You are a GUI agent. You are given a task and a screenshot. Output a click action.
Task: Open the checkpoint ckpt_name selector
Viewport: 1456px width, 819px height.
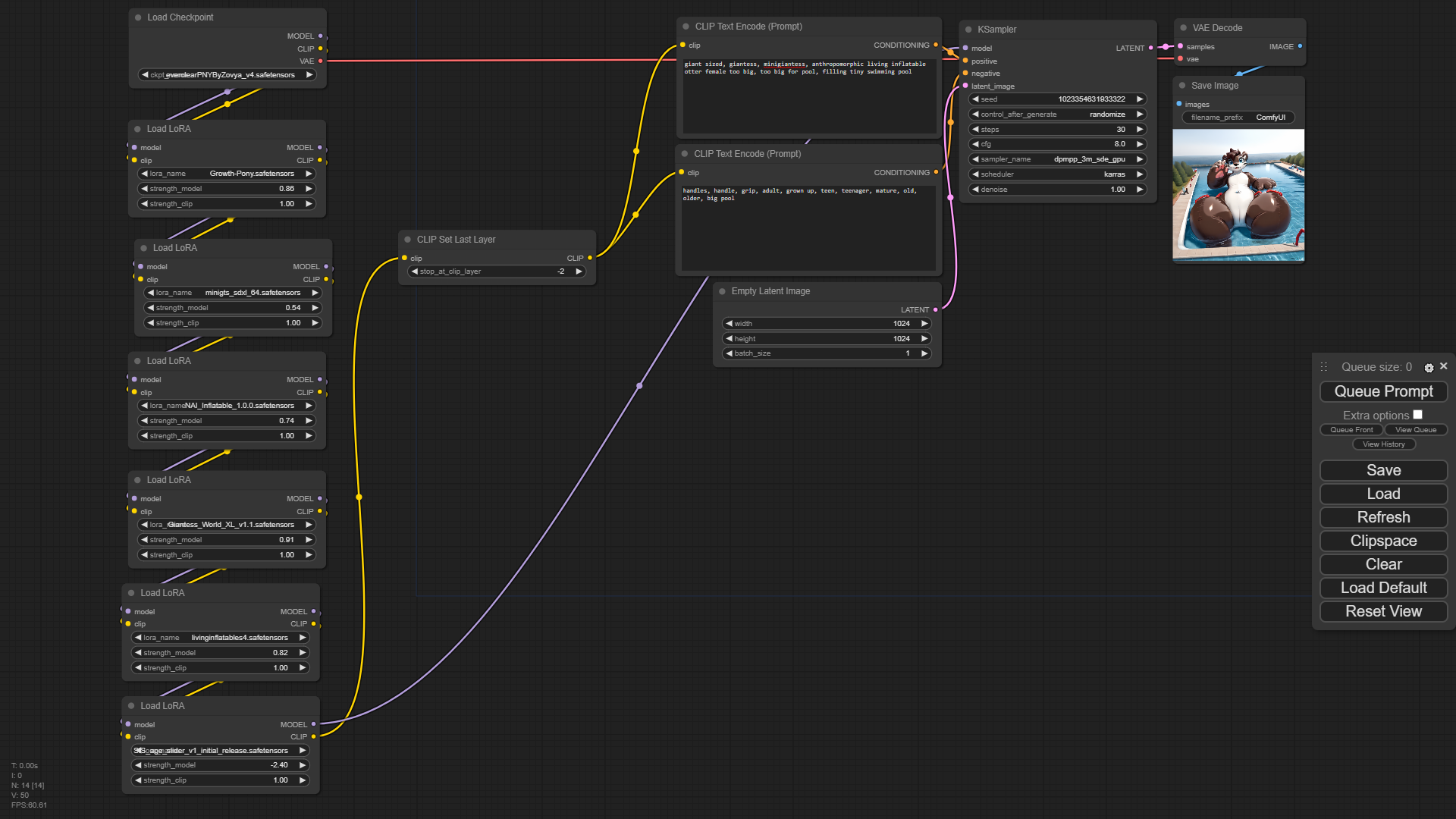tap(227, 75)
